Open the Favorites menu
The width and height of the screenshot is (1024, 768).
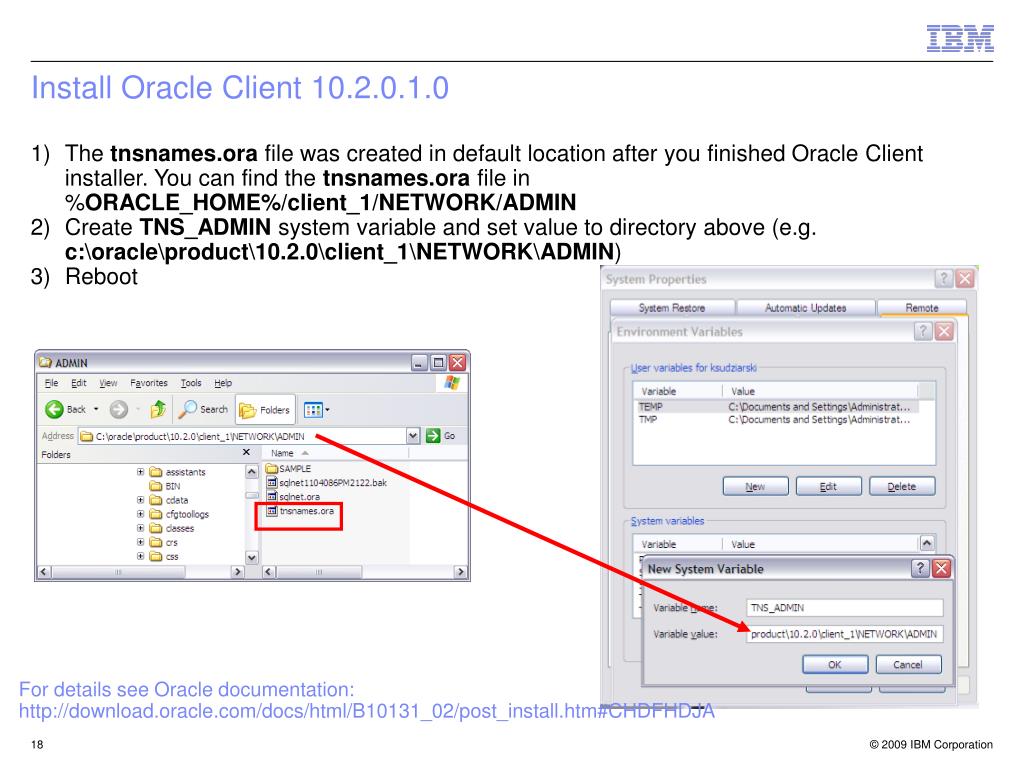tap(149, 383)
